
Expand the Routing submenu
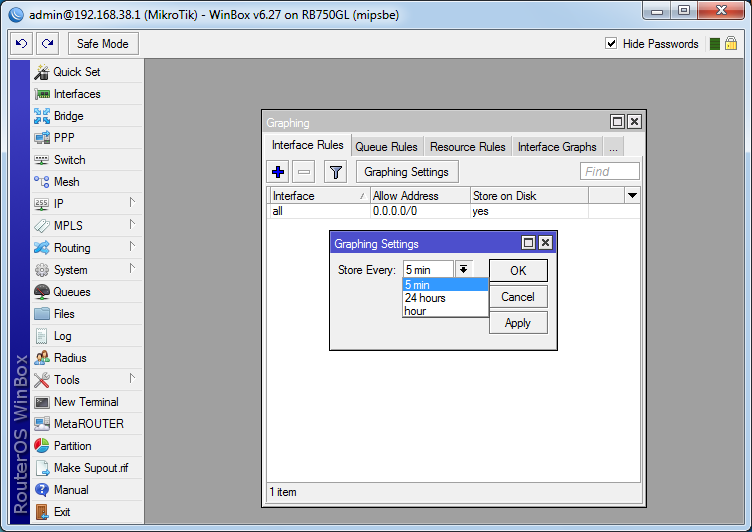click(x=132, y=247)
